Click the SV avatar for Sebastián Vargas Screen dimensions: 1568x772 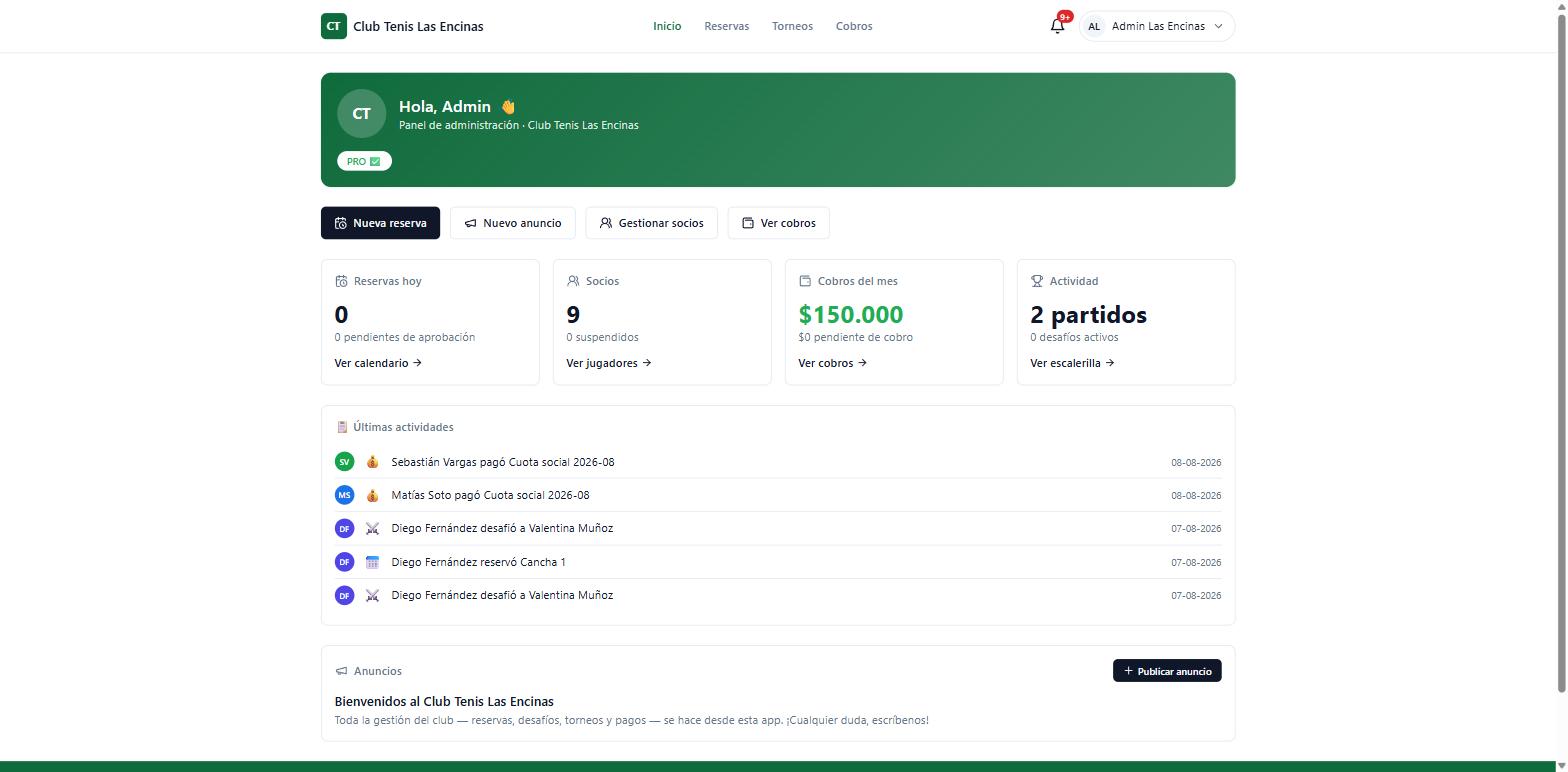(344, 462)
